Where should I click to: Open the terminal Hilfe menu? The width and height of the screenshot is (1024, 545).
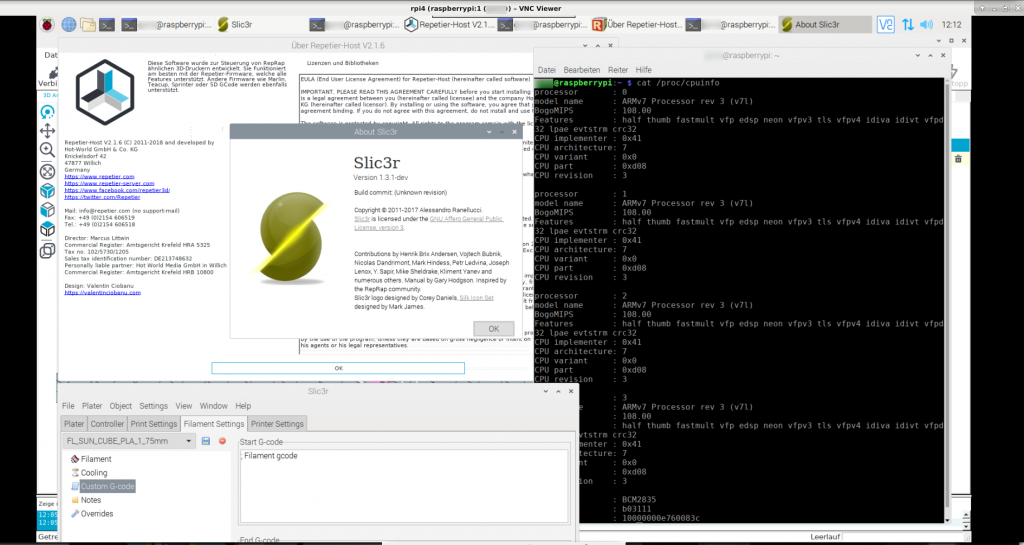(x=643, y=70)
